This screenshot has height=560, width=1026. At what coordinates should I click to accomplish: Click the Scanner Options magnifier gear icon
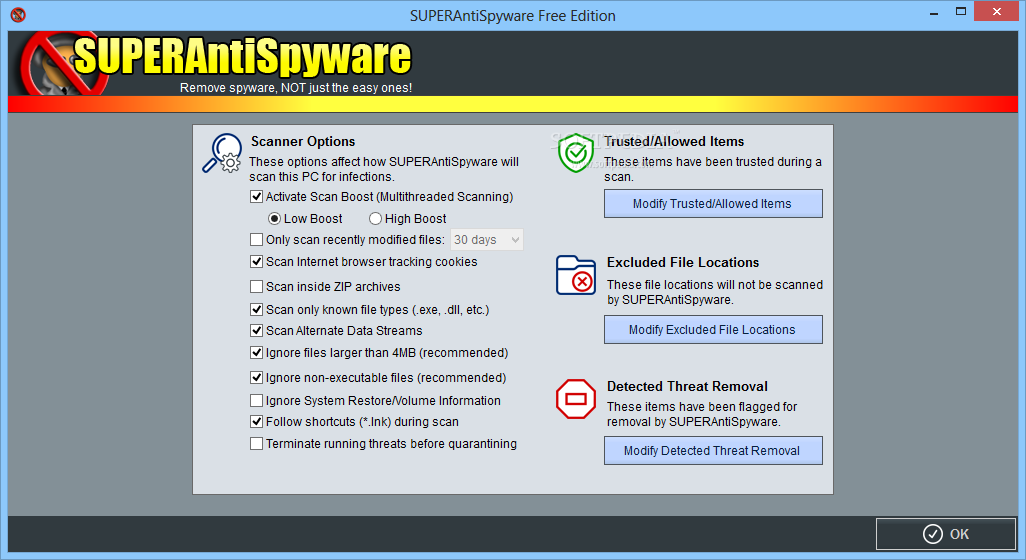coord(222,154)
